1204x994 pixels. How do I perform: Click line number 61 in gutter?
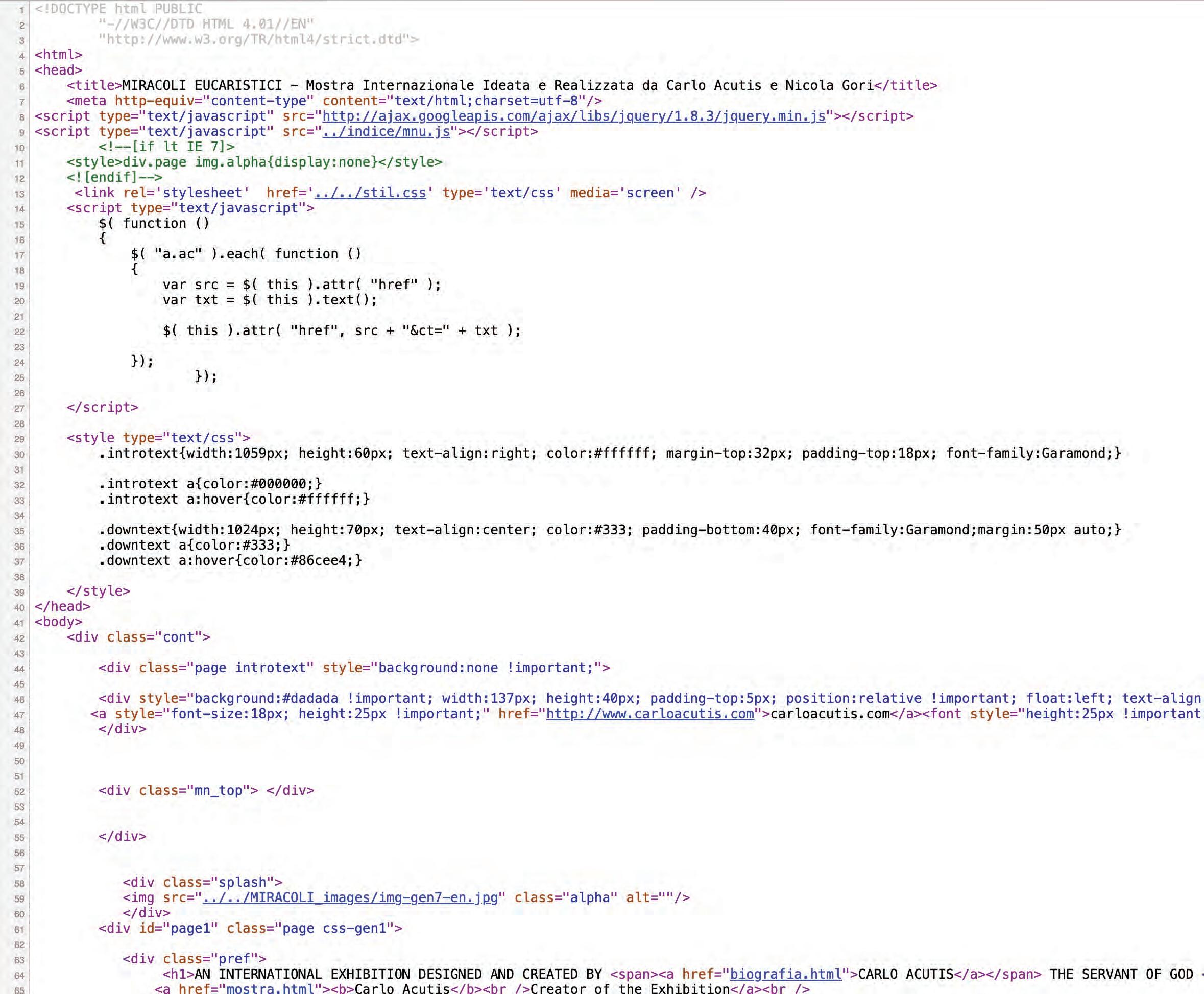tap(19, 929)
